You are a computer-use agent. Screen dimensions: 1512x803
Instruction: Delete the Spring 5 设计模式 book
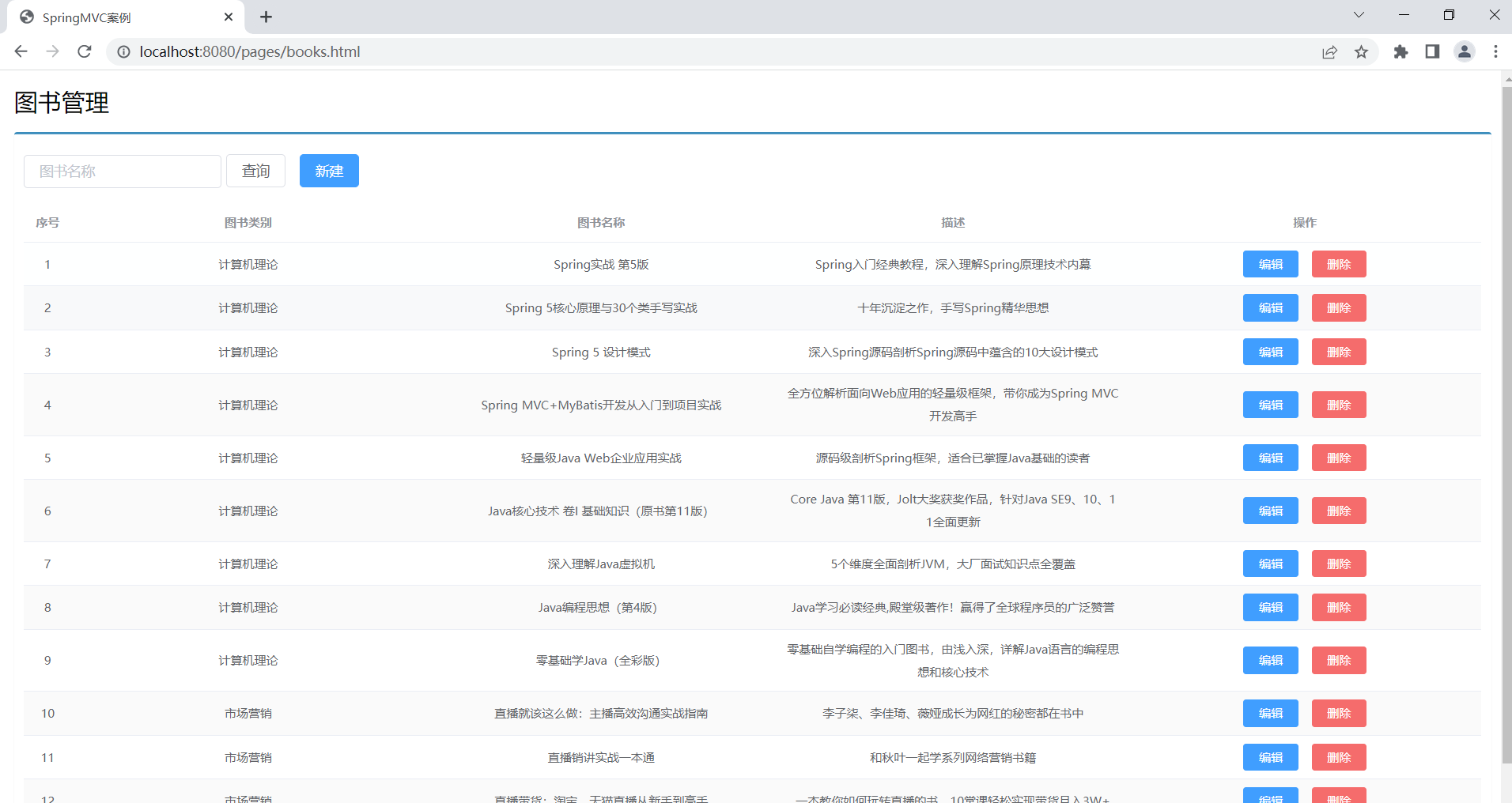[1338, 352]
